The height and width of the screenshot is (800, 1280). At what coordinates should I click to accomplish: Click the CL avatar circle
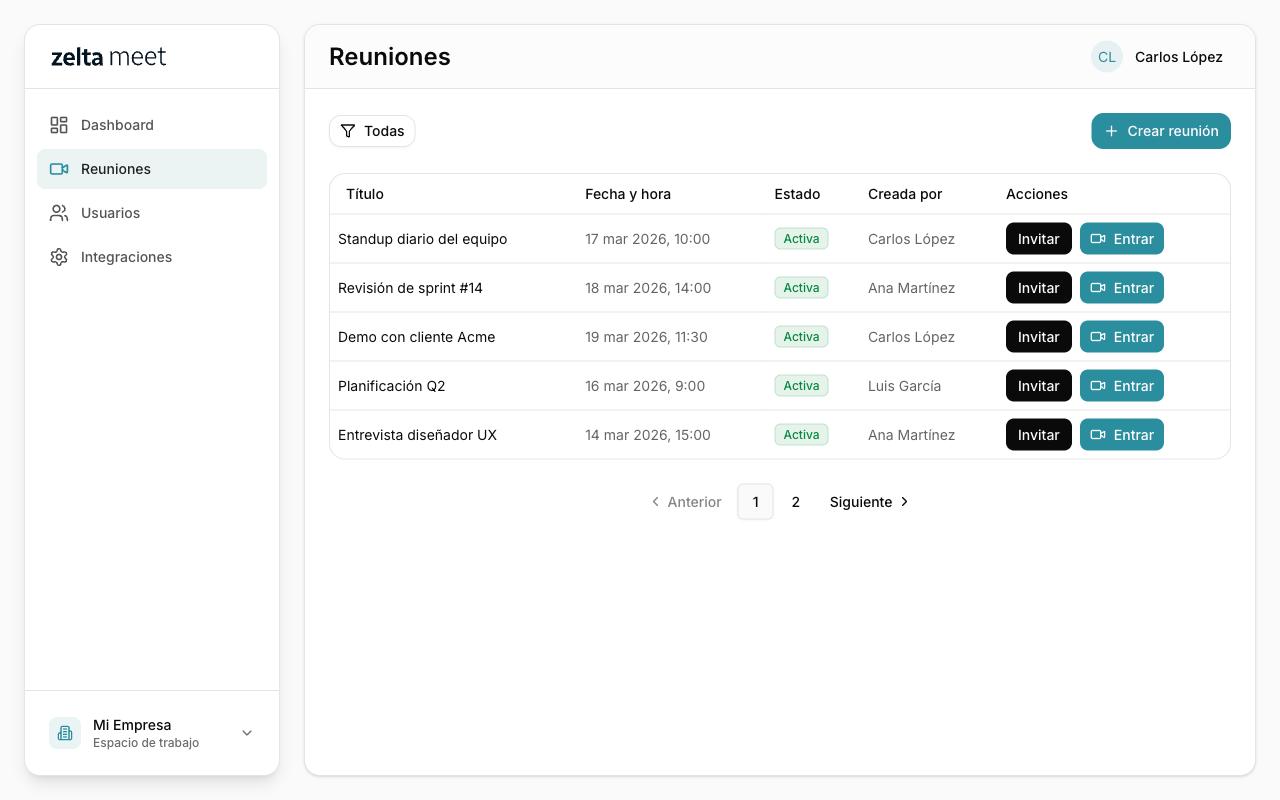point(1106,57)
